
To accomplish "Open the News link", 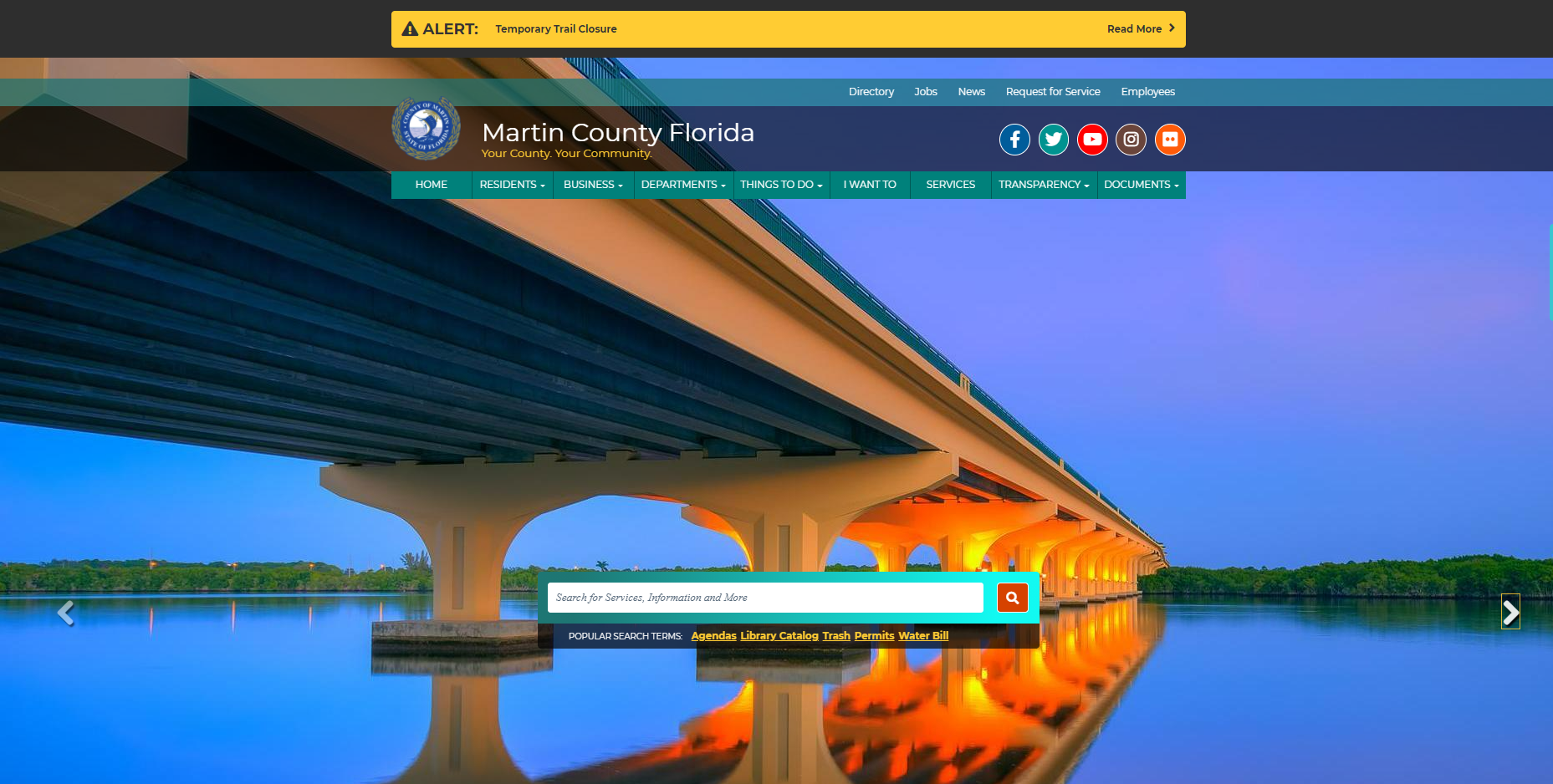I will coord(972,92).
